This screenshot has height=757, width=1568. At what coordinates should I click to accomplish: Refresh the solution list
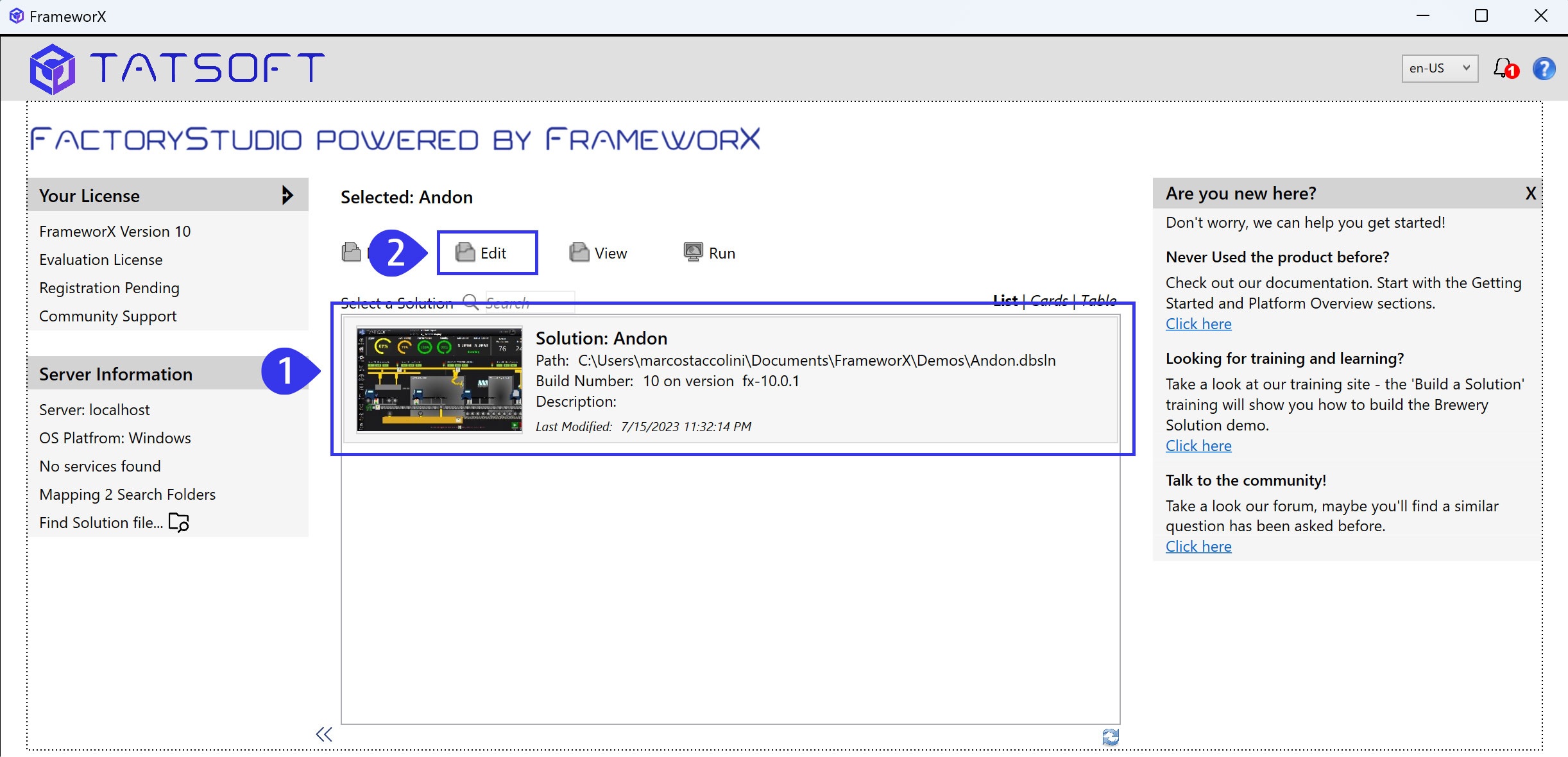click(1111, 737)
